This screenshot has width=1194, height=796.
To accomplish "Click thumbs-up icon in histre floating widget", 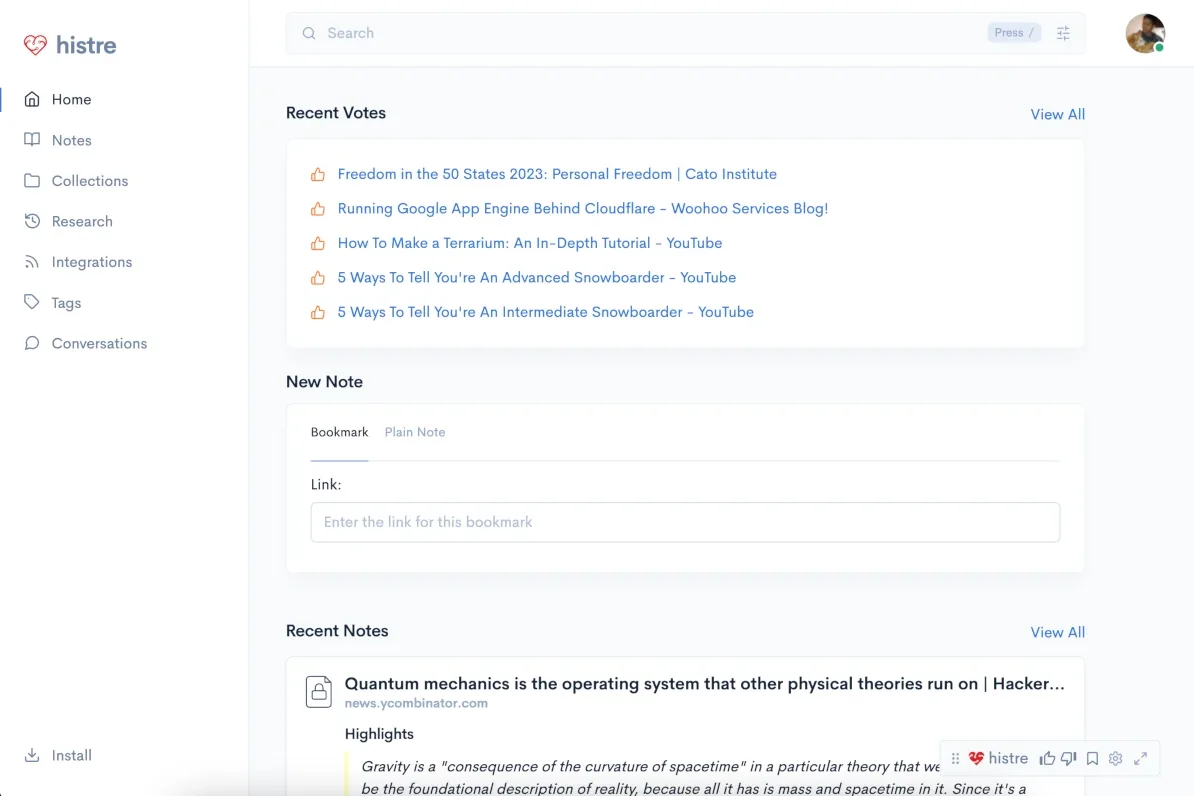I will 1047,758.
